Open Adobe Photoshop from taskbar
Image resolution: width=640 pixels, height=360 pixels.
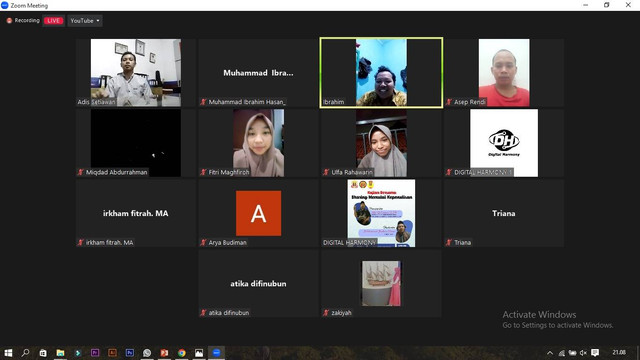click(x=130, y=353)
